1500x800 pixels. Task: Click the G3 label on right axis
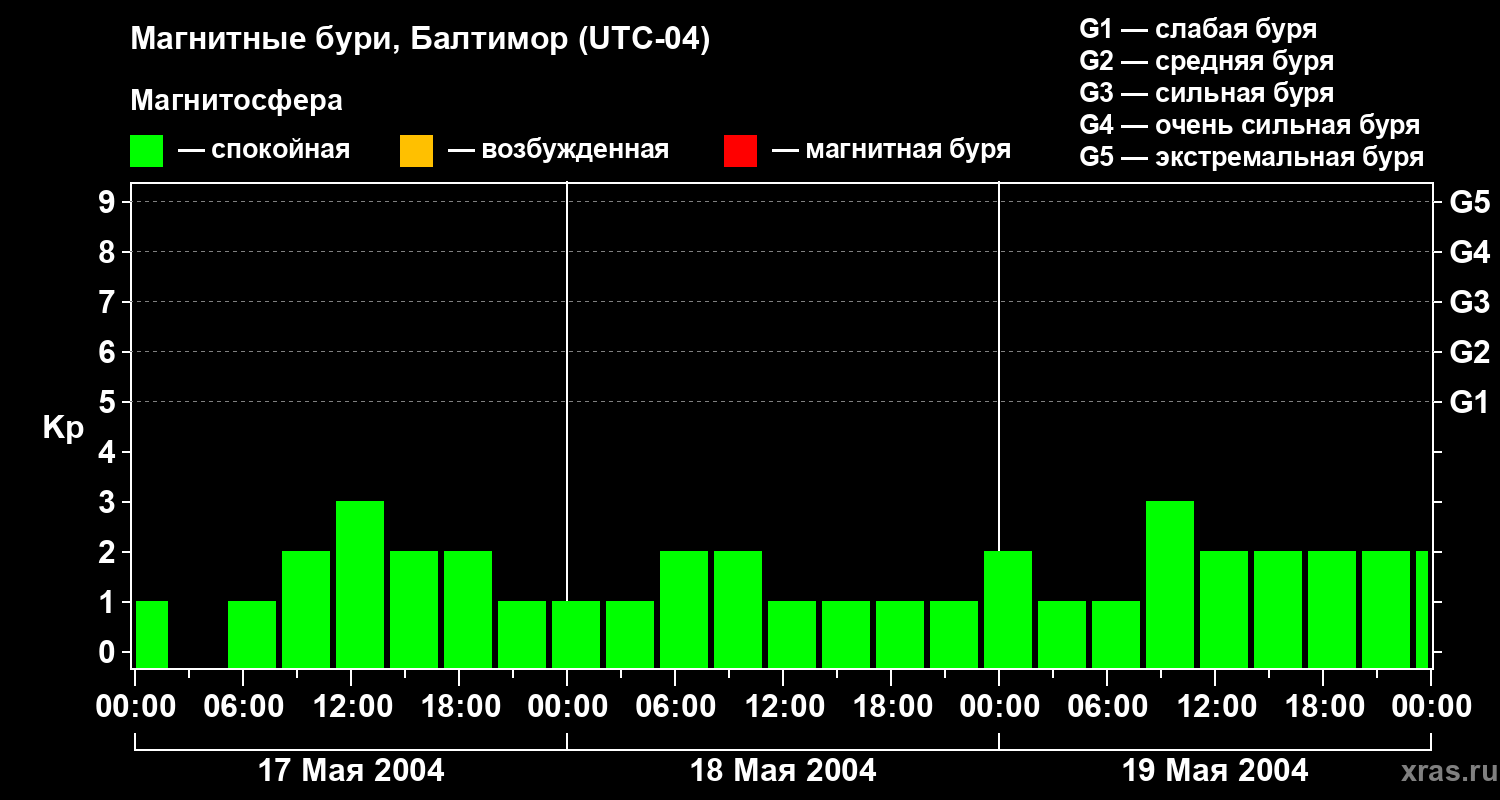(1469, 302)
